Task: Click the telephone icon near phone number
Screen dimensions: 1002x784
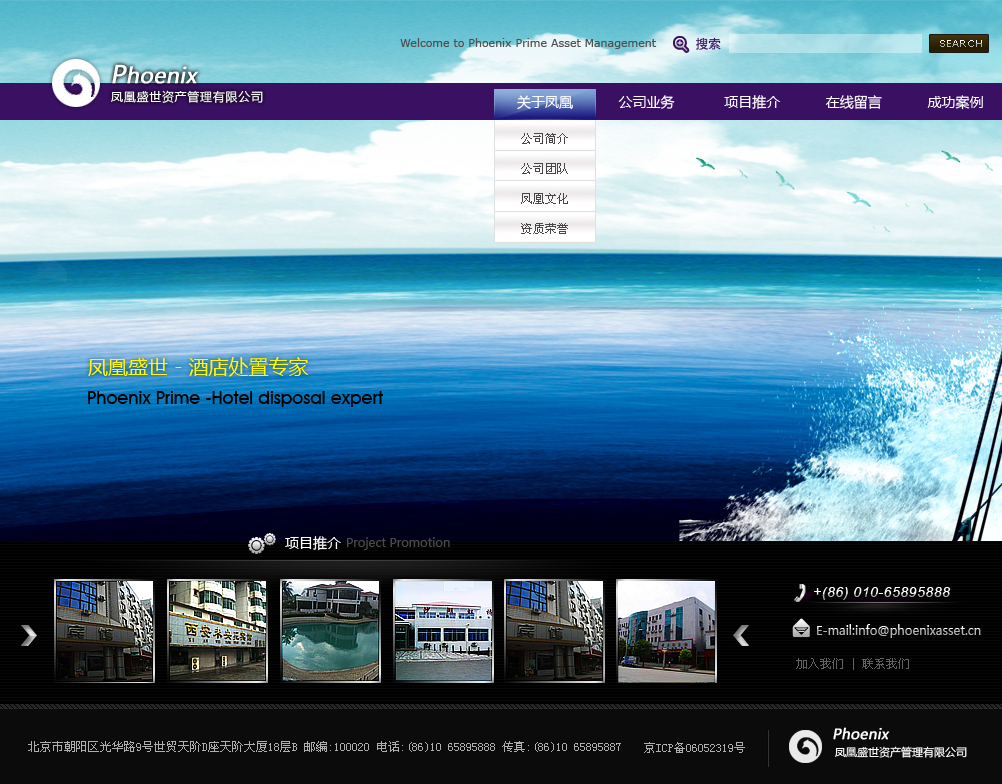Action: tap(800, 592)
